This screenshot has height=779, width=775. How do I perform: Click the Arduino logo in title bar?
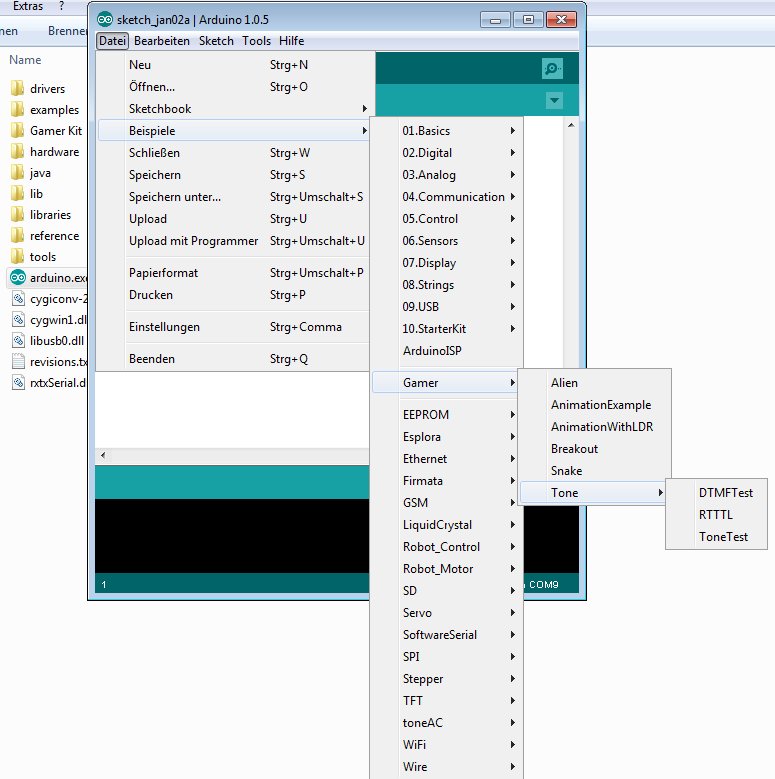pos(105,18)
